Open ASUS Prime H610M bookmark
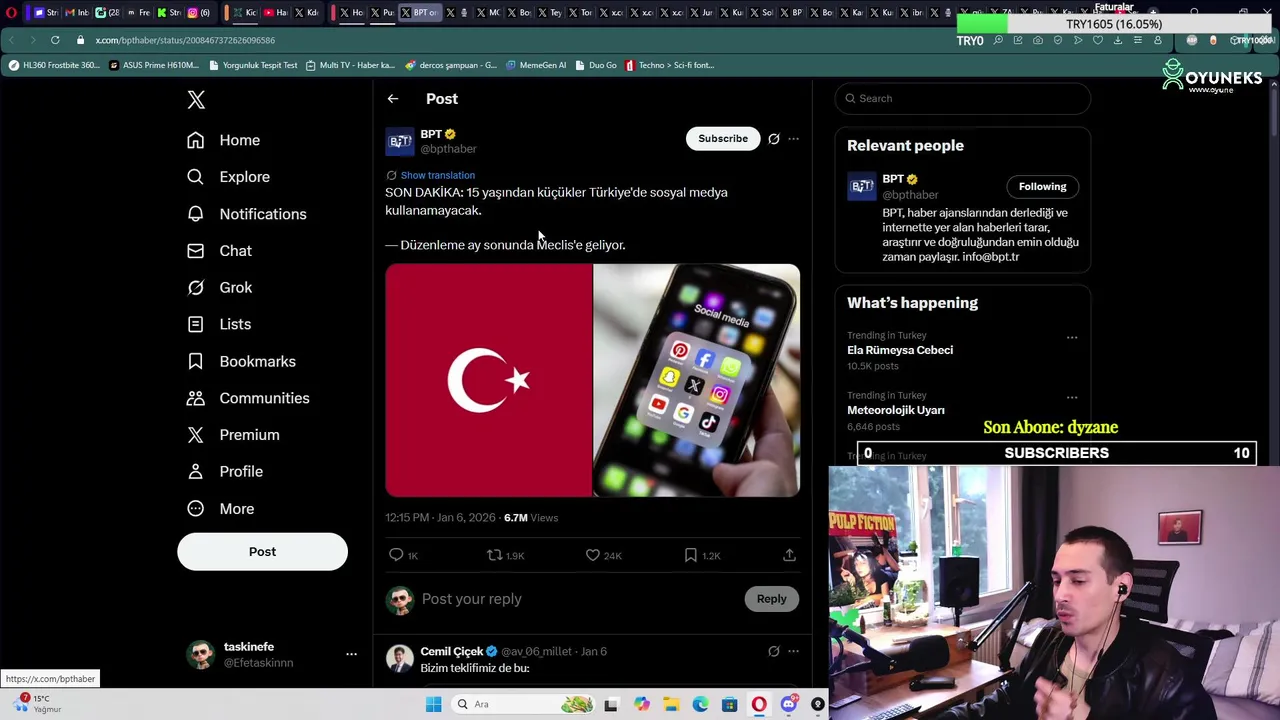Viewport: 1280px width, 720px height. 153,65
